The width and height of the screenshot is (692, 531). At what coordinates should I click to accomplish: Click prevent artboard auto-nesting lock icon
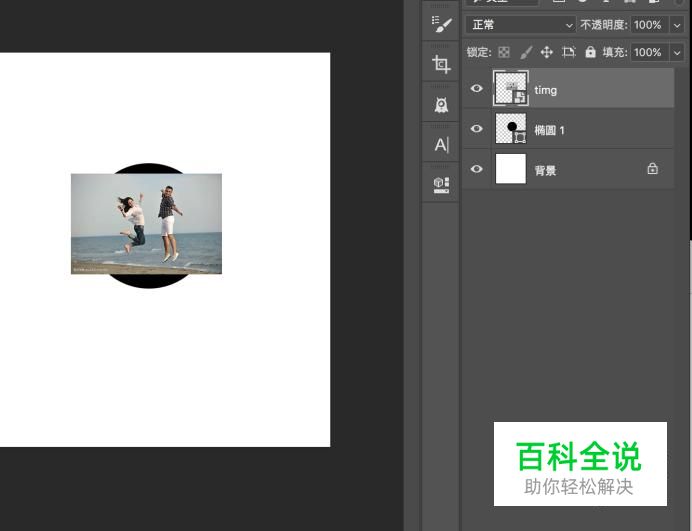tap(569, 52)
